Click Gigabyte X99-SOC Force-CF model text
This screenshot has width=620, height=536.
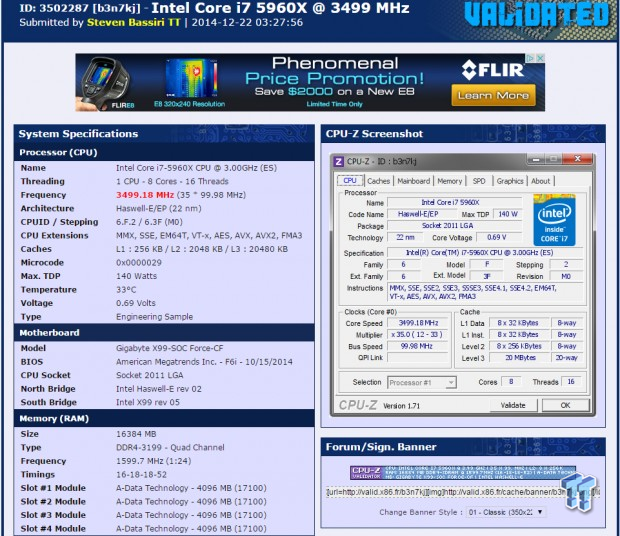point(170,348)
